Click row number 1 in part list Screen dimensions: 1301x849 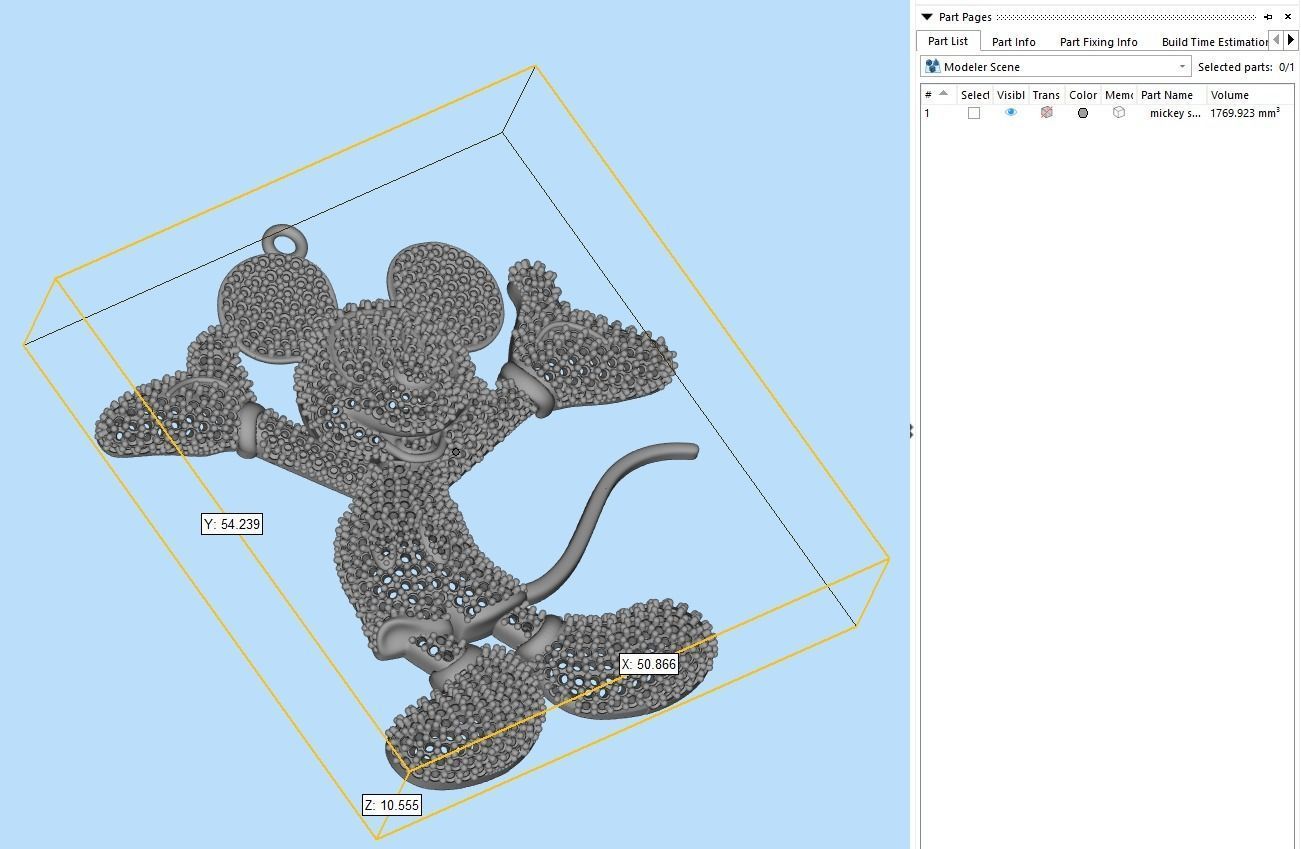927,113
